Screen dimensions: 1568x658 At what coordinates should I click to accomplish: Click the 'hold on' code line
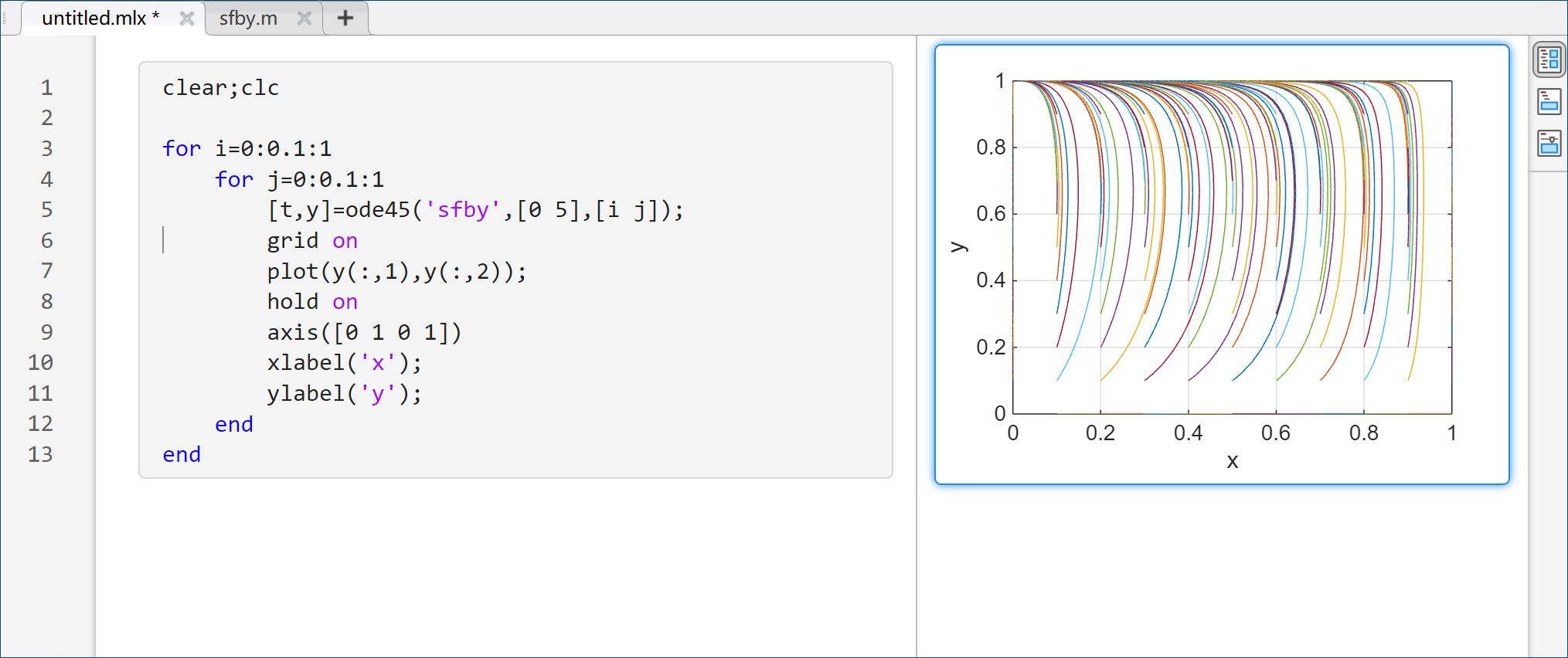tap(311, 302)
